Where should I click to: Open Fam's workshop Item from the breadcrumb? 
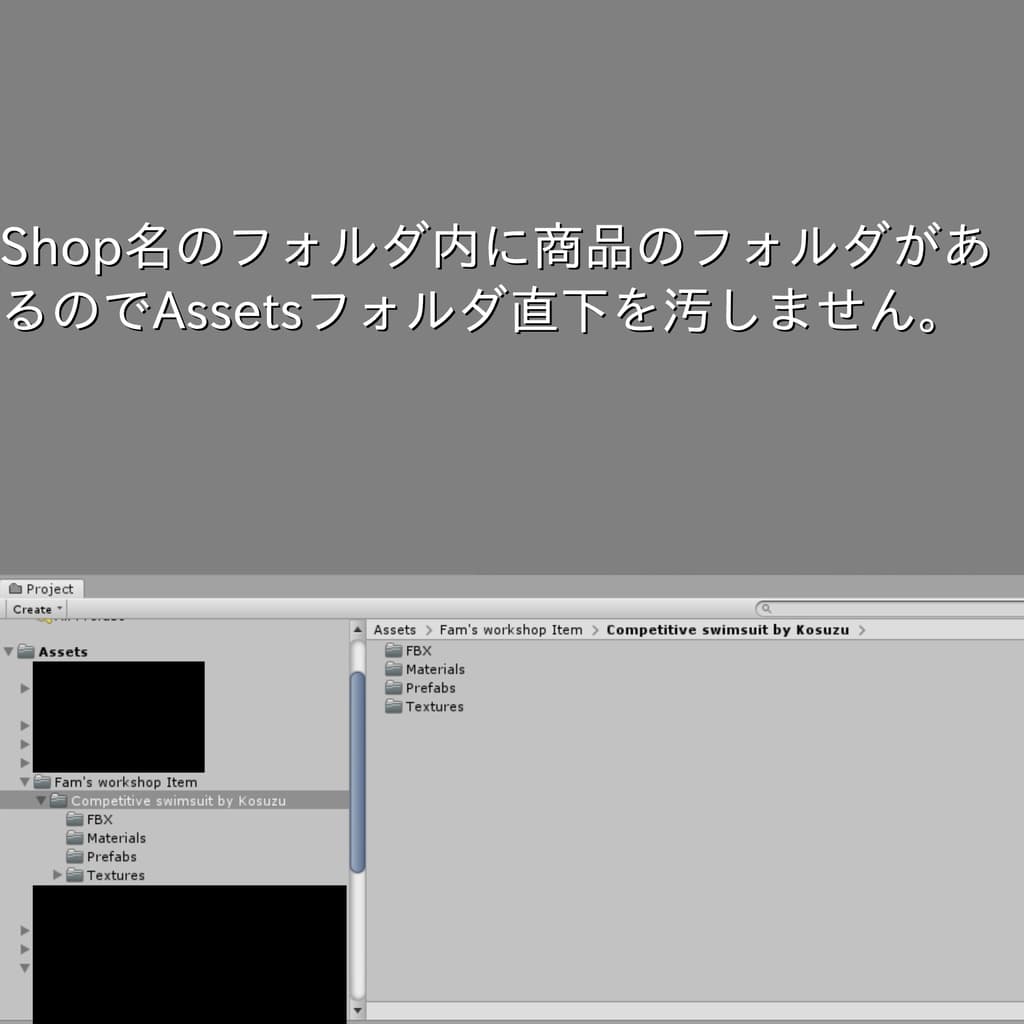(x=512, y=630)
